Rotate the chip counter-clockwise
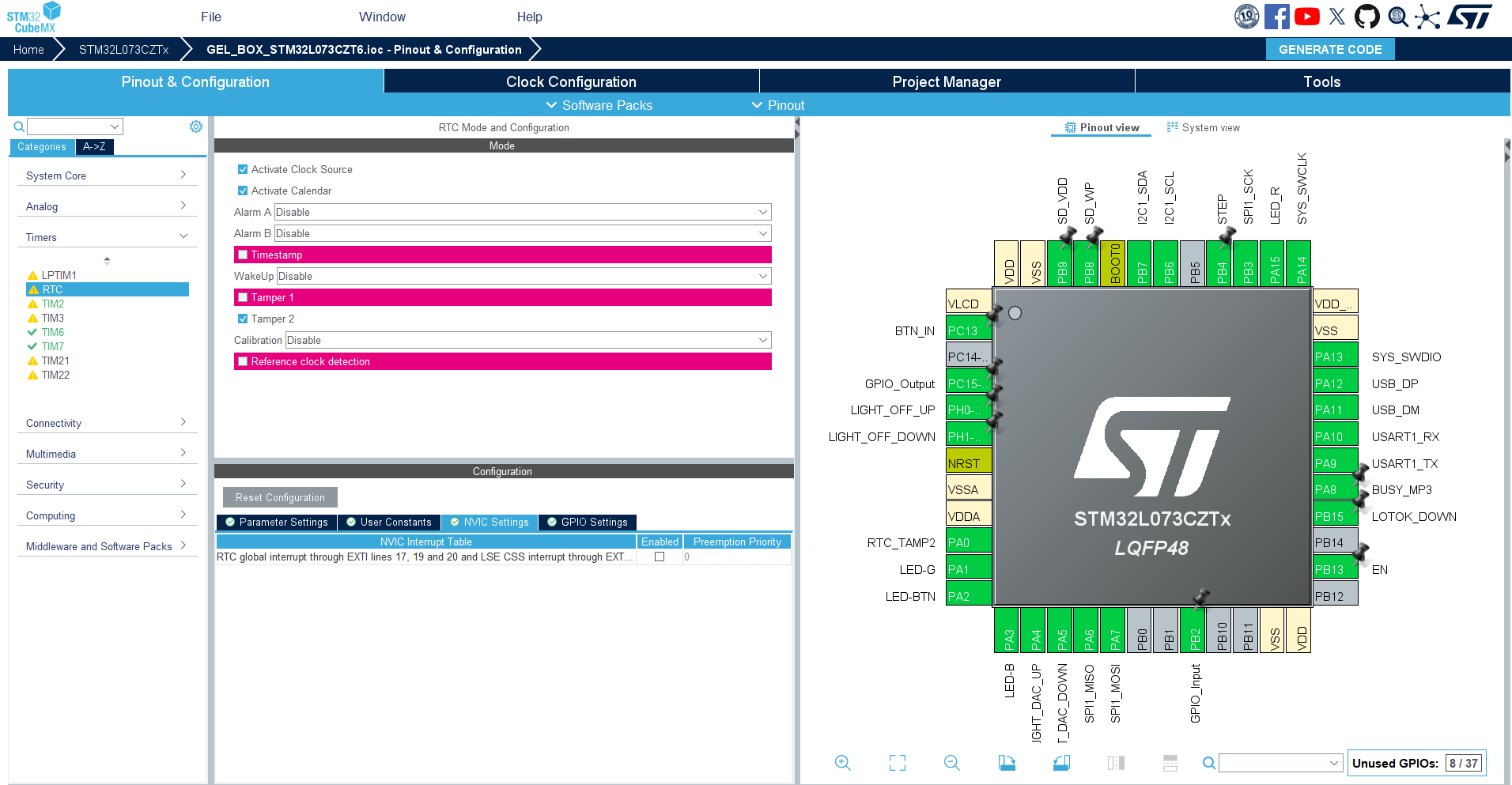This screenshot has width=1512, height=785. tap(1061, 763)
